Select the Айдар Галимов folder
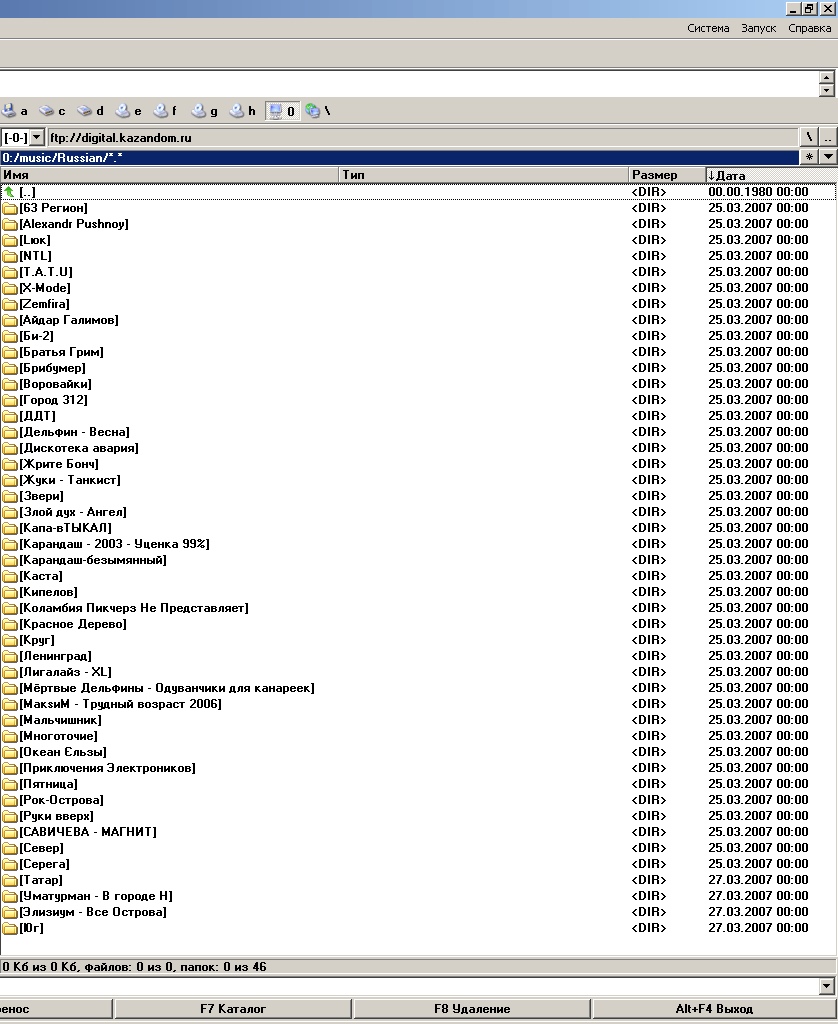Image resolution: width=838 pixels, height=1024 pixels. point(418,320)
